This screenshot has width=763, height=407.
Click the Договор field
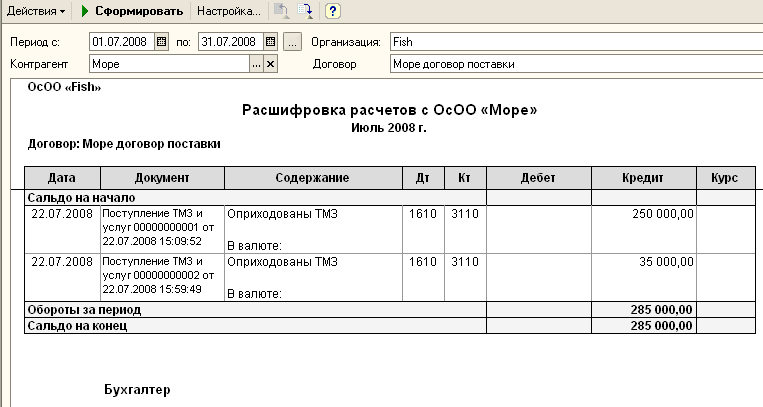(x=577, y=64)
